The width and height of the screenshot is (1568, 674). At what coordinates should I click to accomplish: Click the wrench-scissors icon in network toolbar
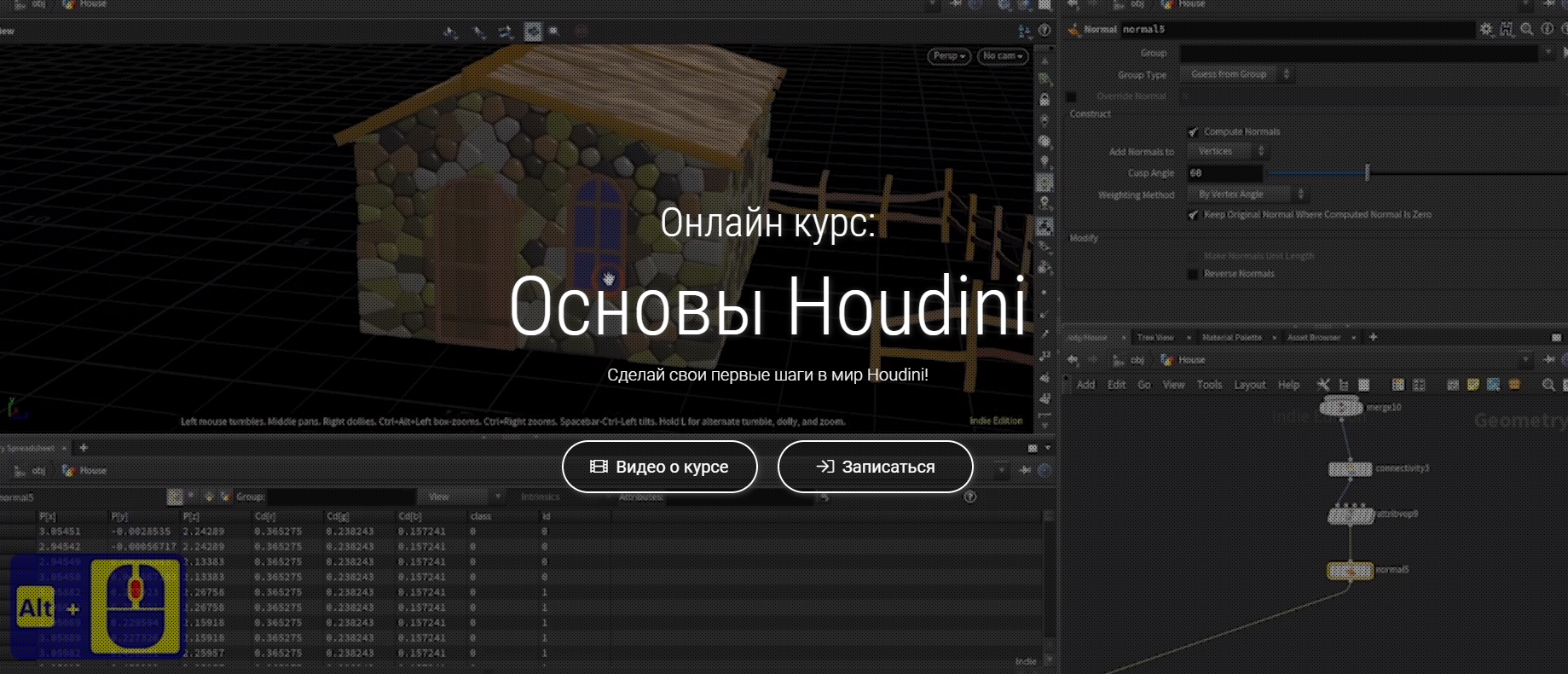tap(1323, 385)
